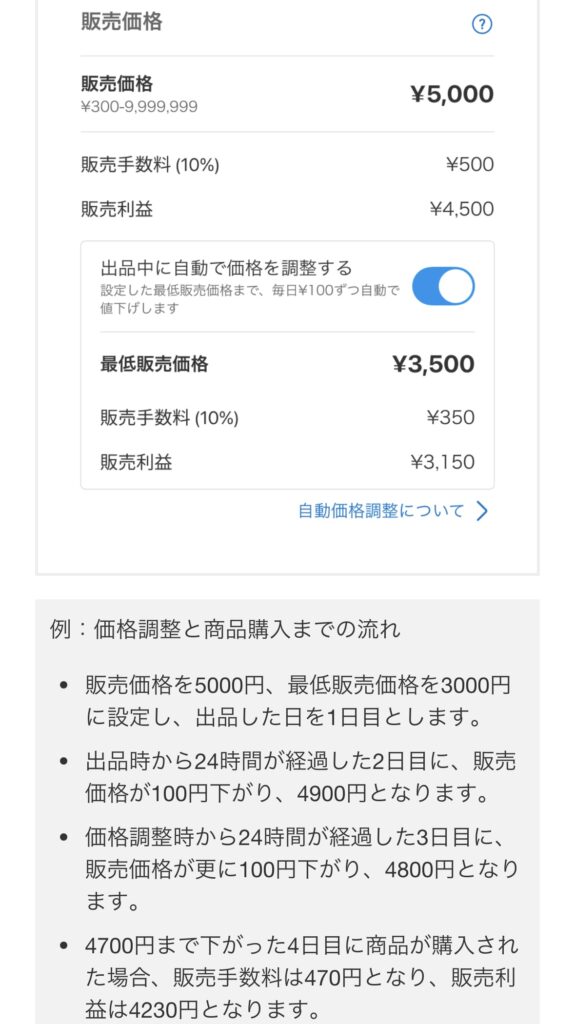575x1024 pixels.
Task: Tap the daily ¥100 reduction description text
Action: 250,300
